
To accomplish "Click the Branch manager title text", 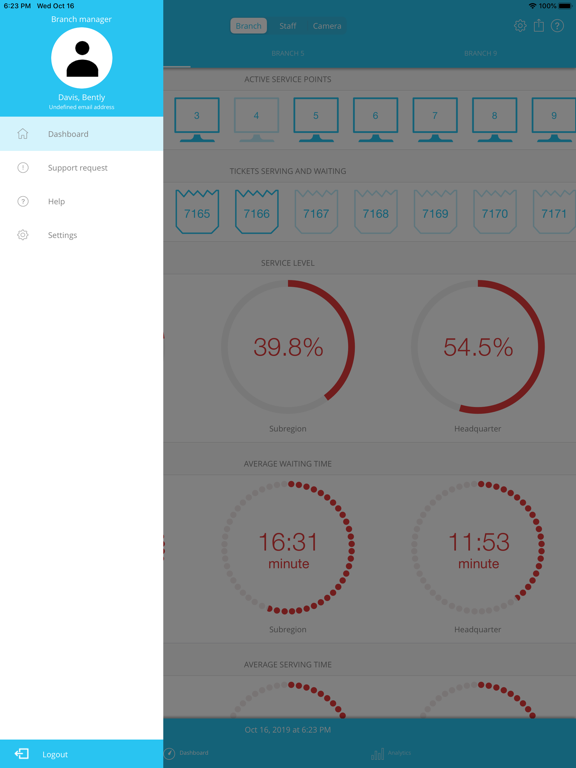I will click(x=81, y=19).
